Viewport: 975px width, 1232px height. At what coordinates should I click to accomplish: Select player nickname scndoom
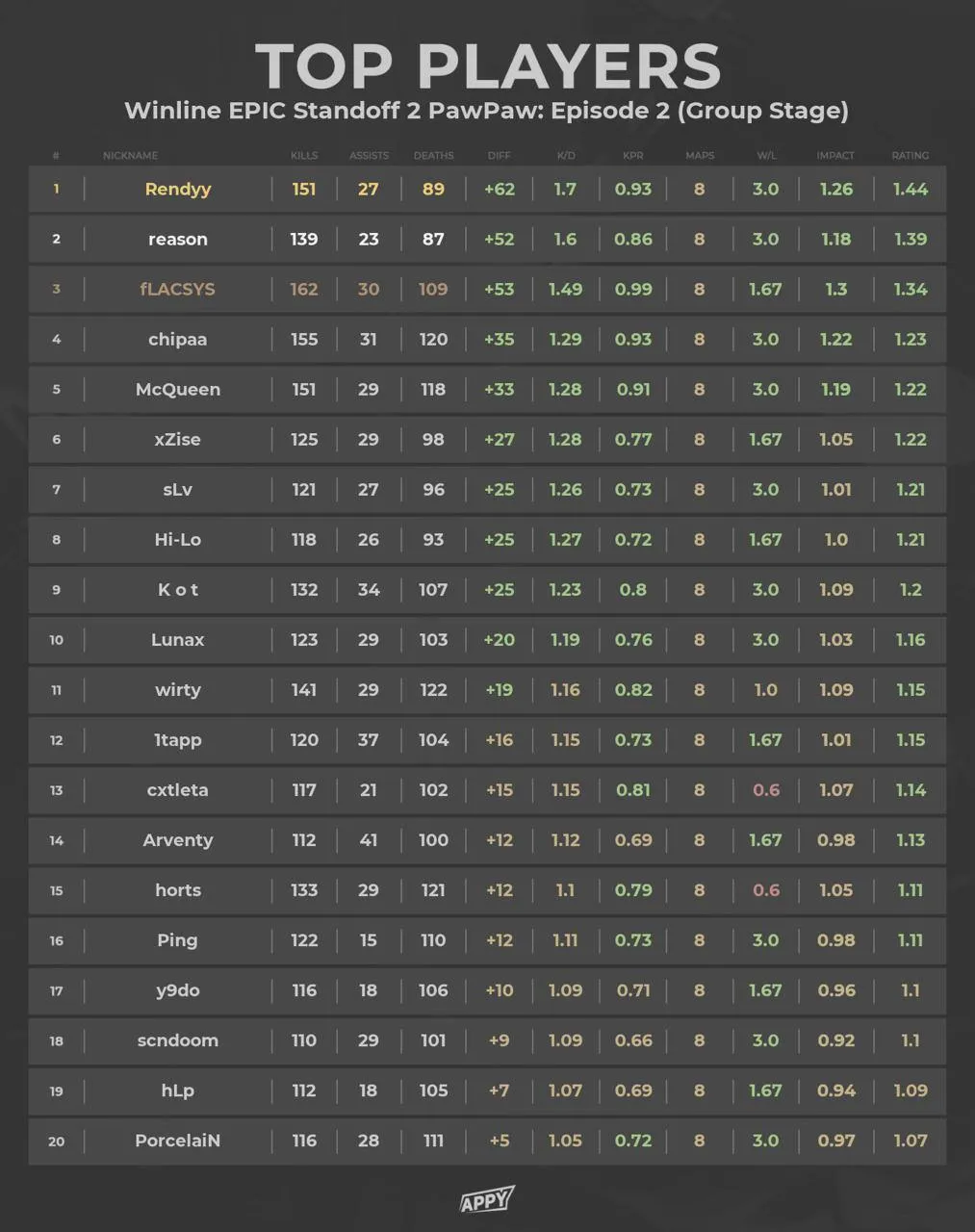point(178,1040)
